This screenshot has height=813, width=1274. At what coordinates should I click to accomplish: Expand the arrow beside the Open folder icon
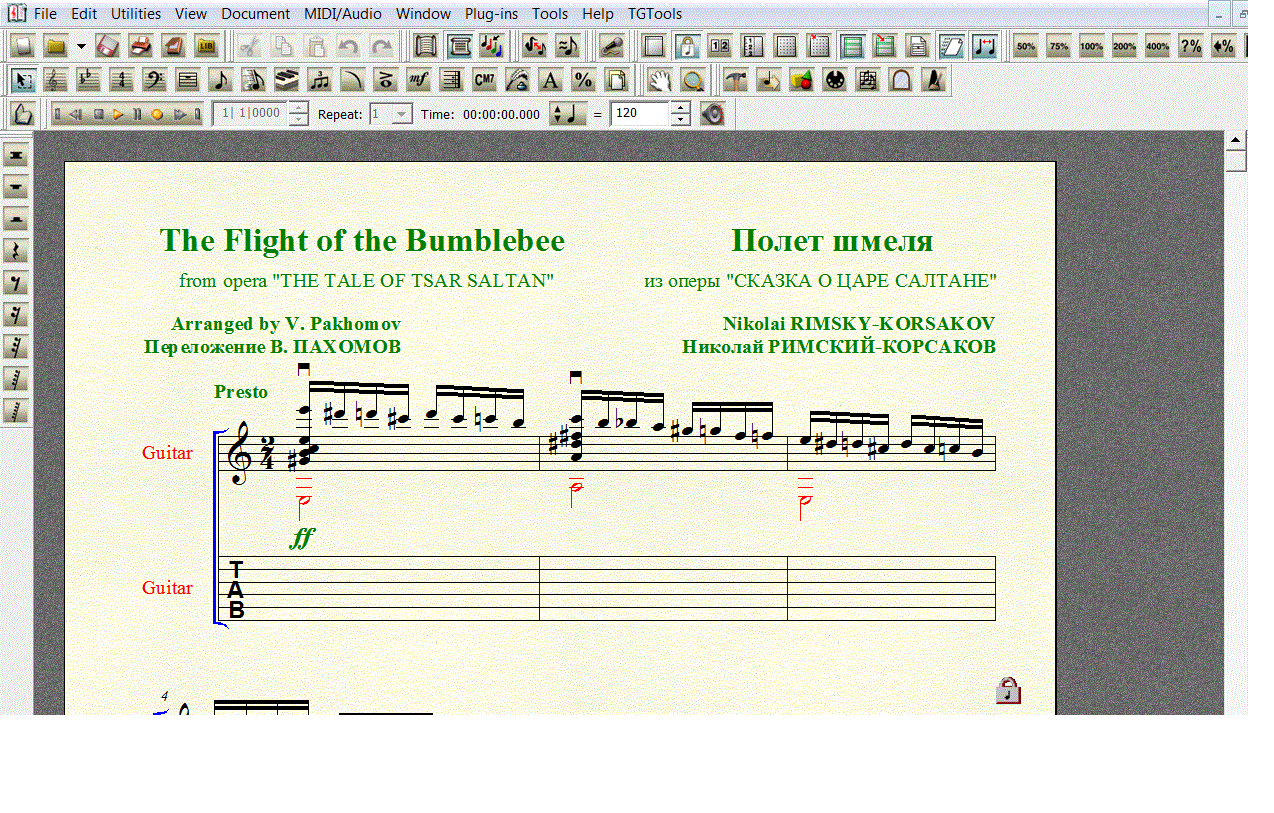tap(81, 46)
